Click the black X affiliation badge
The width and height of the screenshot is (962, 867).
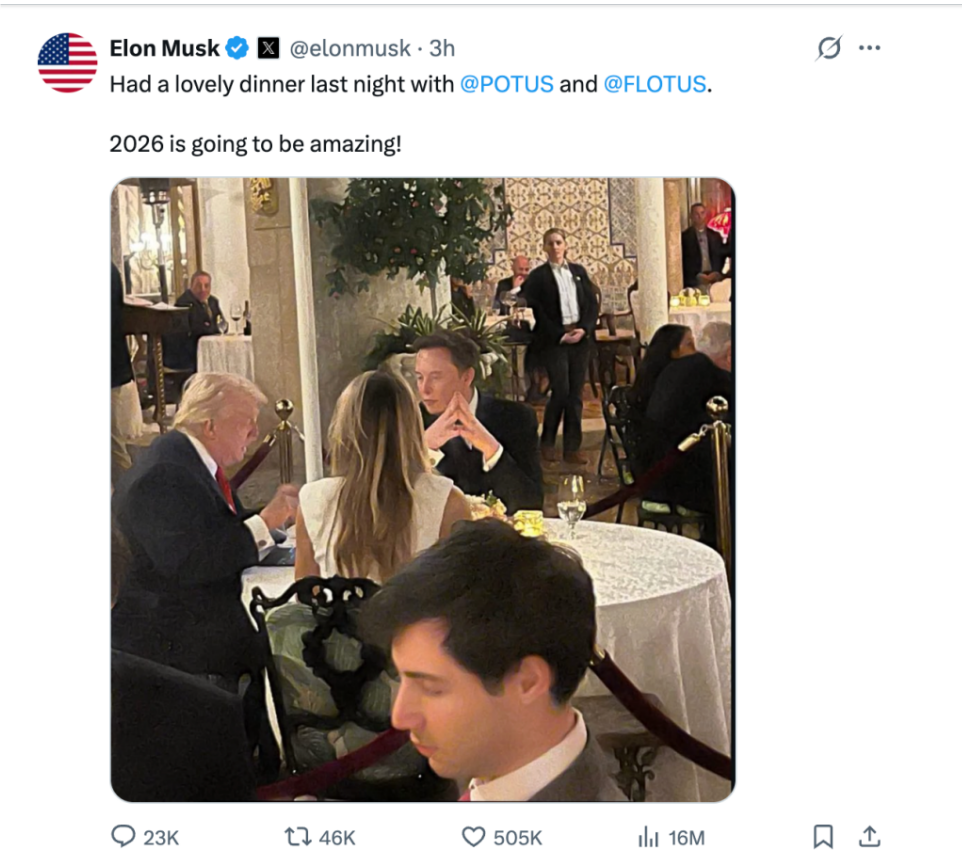[268, 47]
